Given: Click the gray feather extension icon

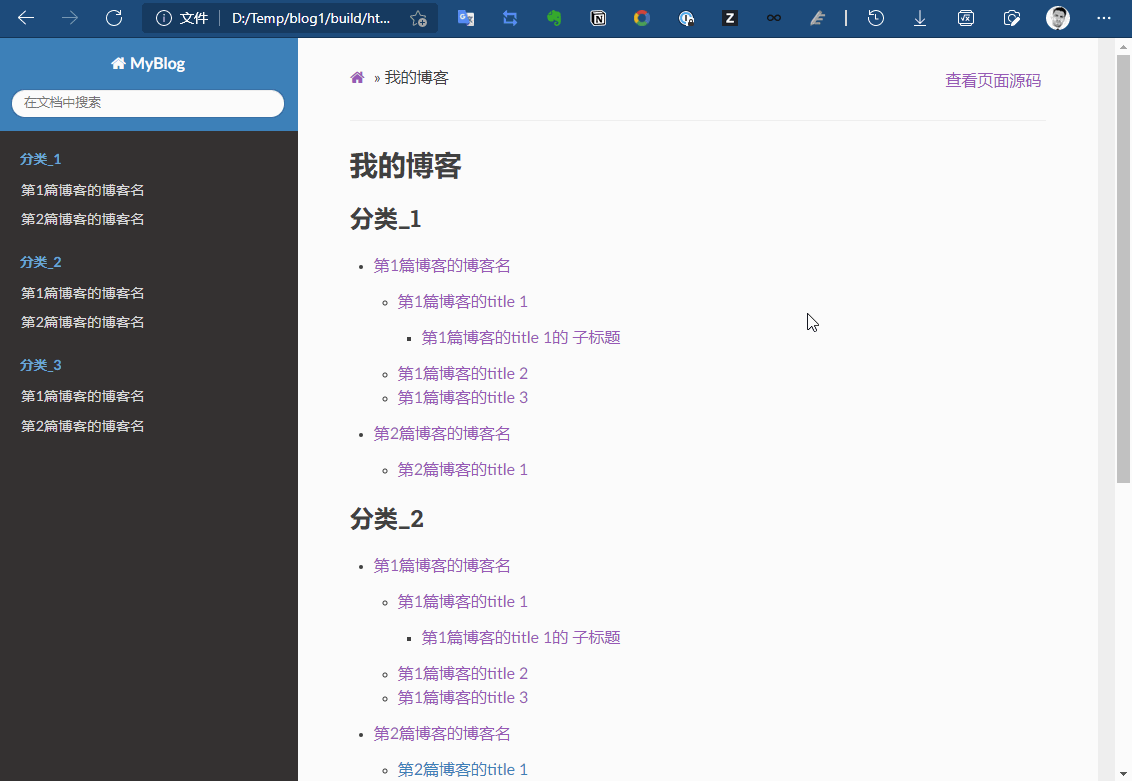Looking at the screenshot, I should coord(817,18).
